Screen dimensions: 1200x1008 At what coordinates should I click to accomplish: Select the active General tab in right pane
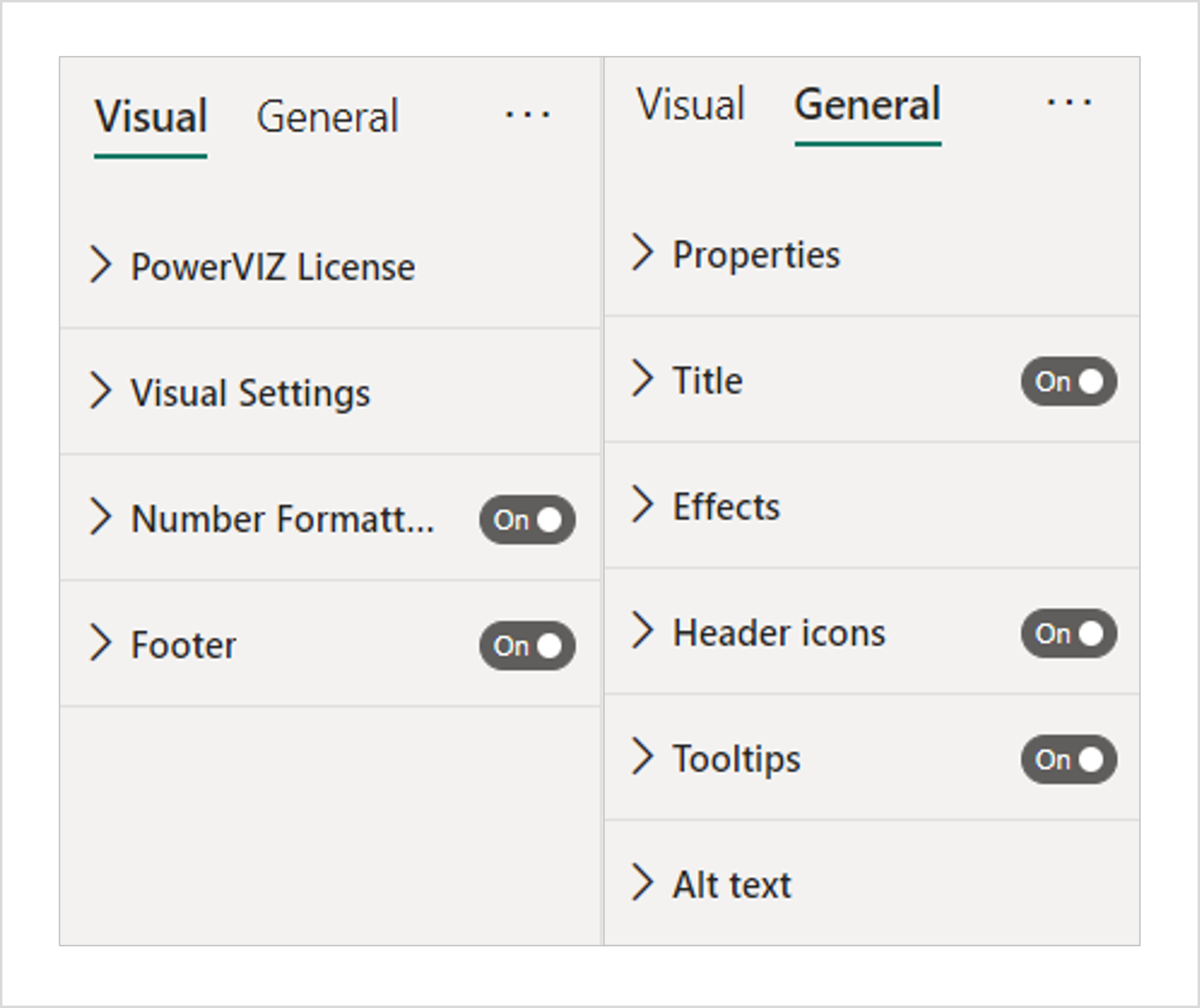[x=867, y=105]
